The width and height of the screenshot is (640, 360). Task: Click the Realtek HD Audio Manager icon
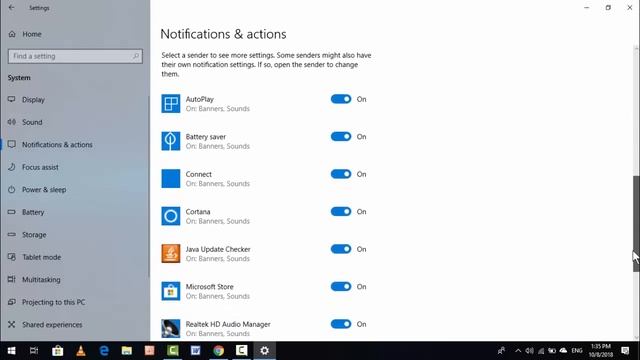tap(171, 329)
